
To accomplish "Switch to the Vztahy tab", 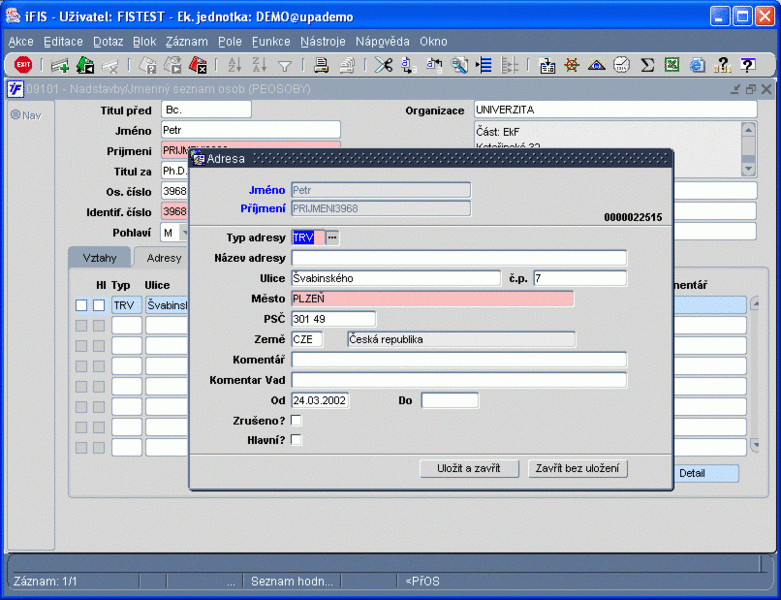I will (x=99, y=258).
